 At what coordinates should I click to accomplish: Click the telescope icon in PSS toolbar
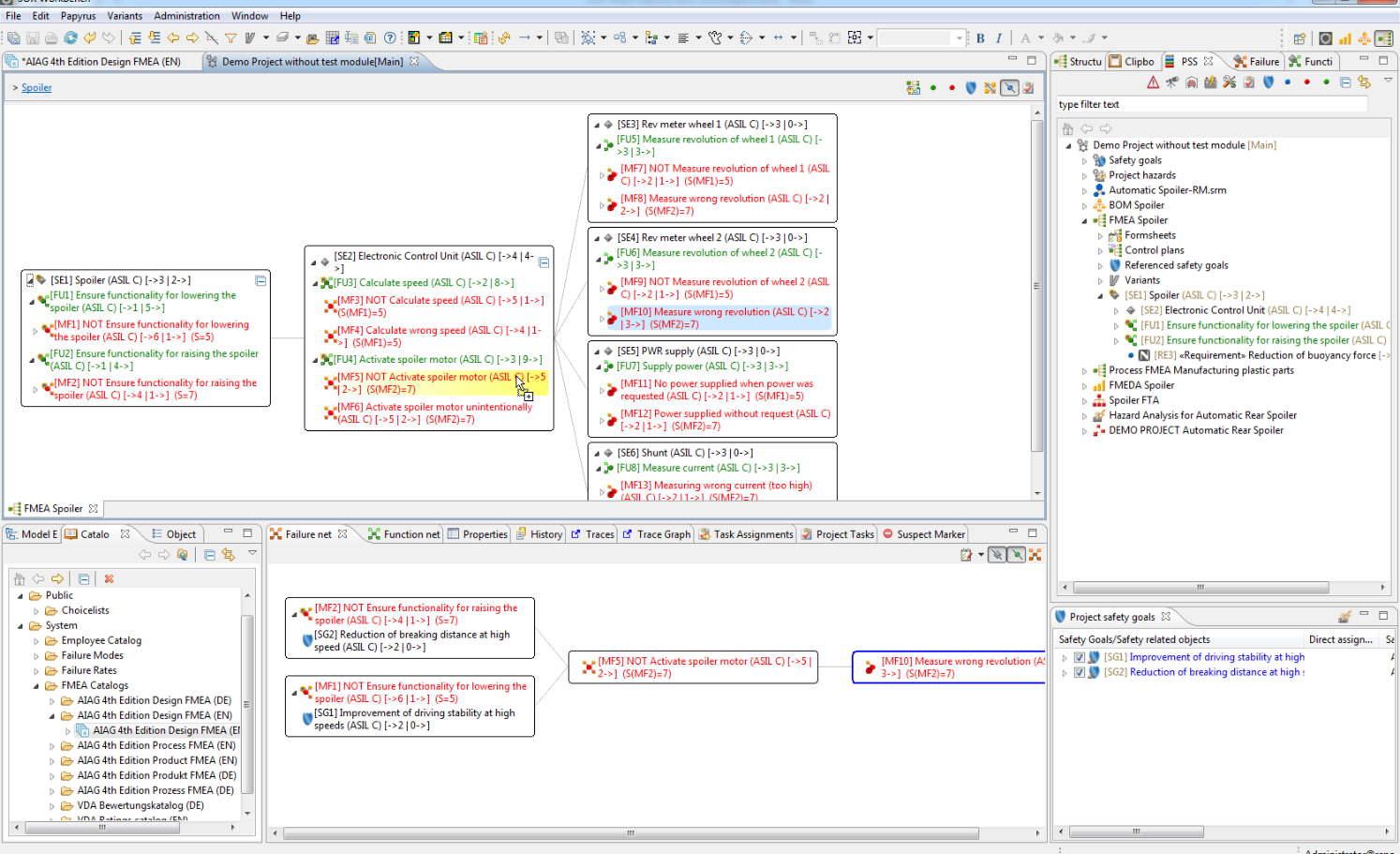[1171, 82]
